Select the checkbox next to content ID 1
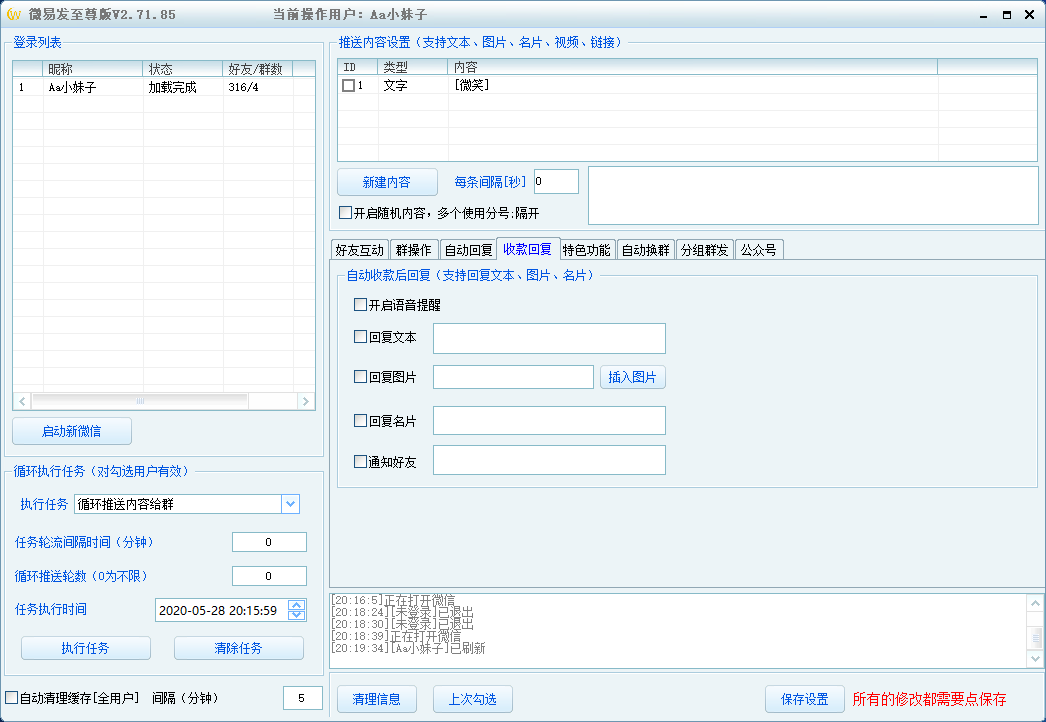This screenshot has height=722, width=1046. pyautogui.click(x=347, y=85)
